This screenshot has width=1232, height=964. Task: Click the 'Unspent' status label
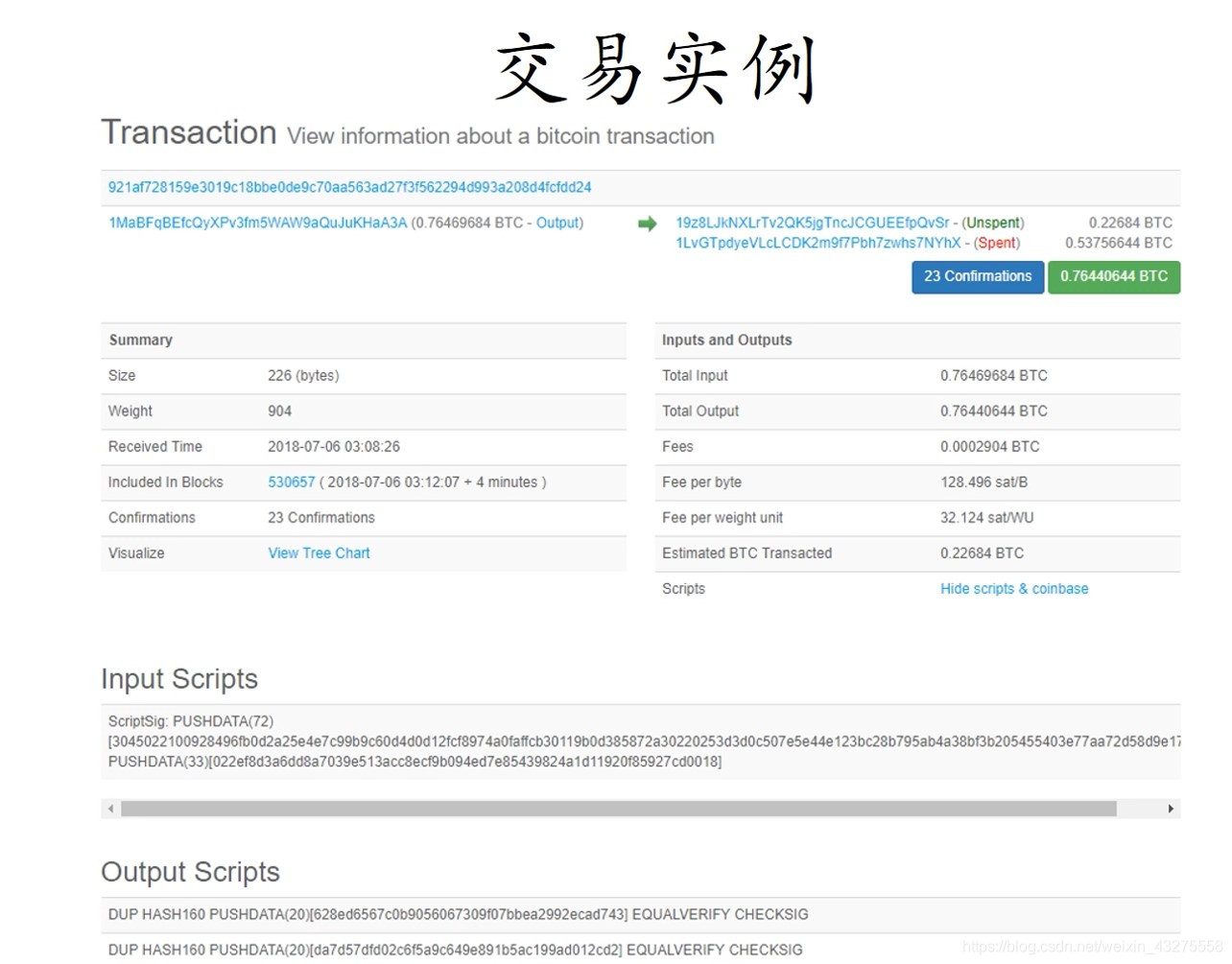(993, 223)
